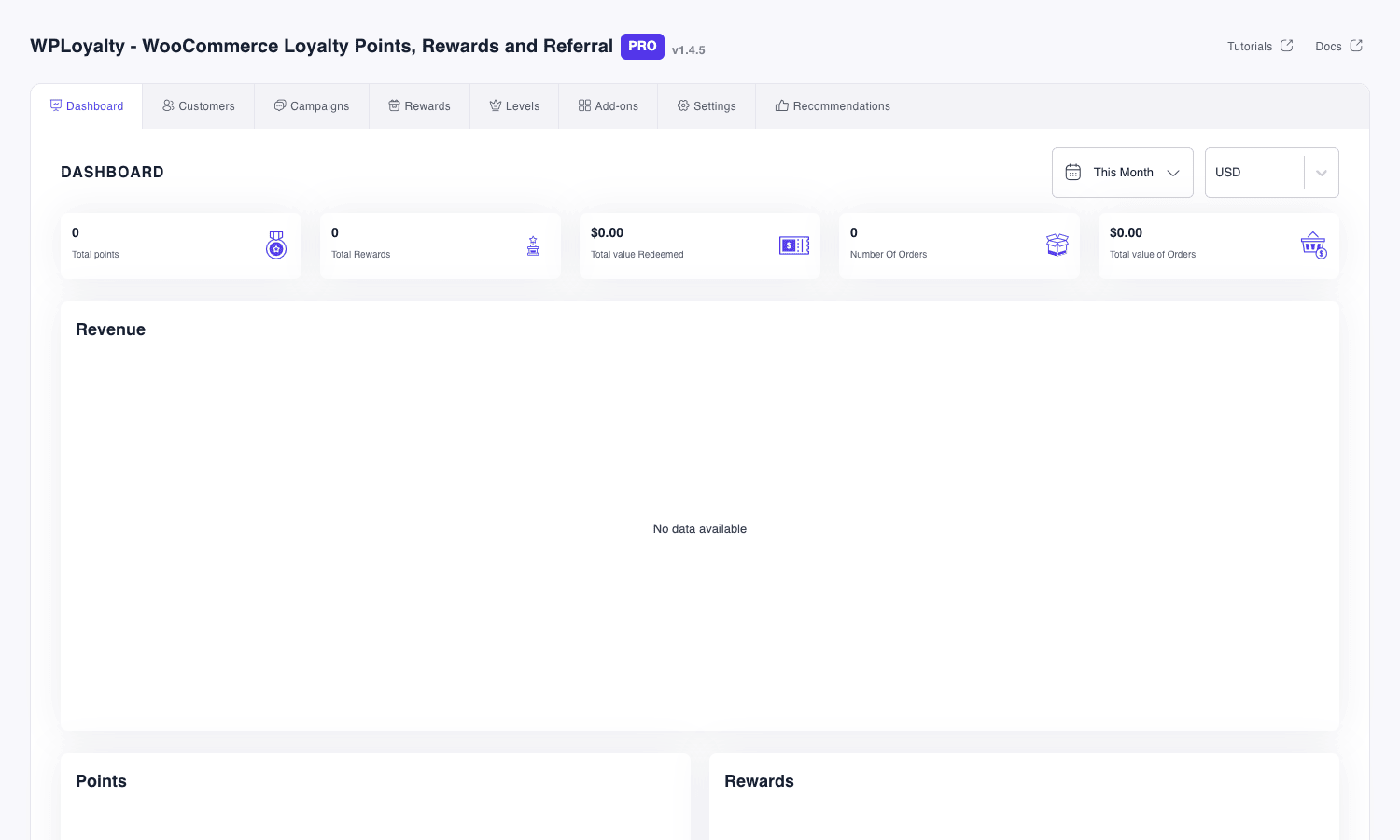Click the Number Of Orders label
1400x840 pixels.
click(x=889, y=254)
